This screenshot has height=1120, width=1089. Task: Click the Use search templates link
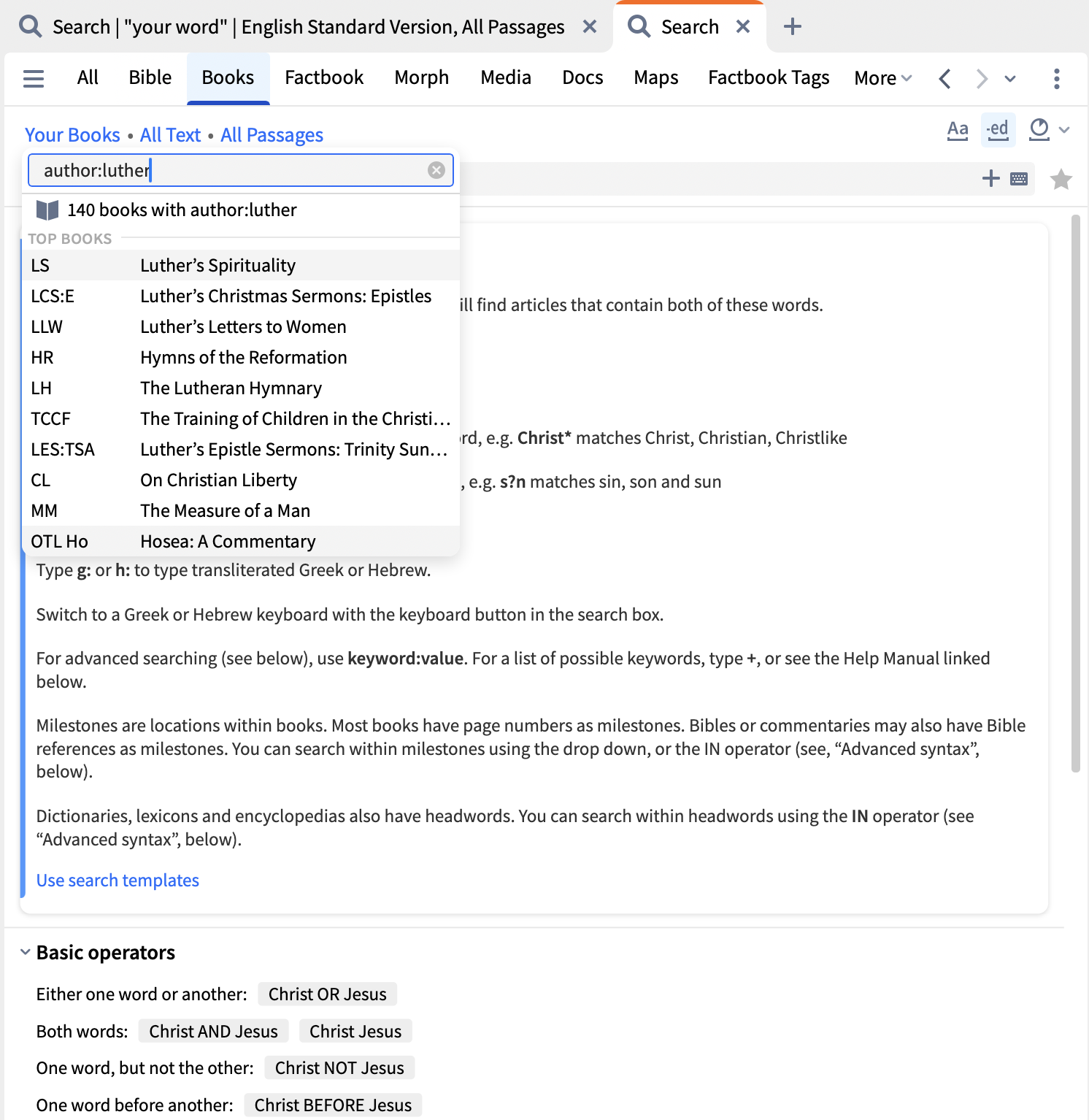[118, 881]
